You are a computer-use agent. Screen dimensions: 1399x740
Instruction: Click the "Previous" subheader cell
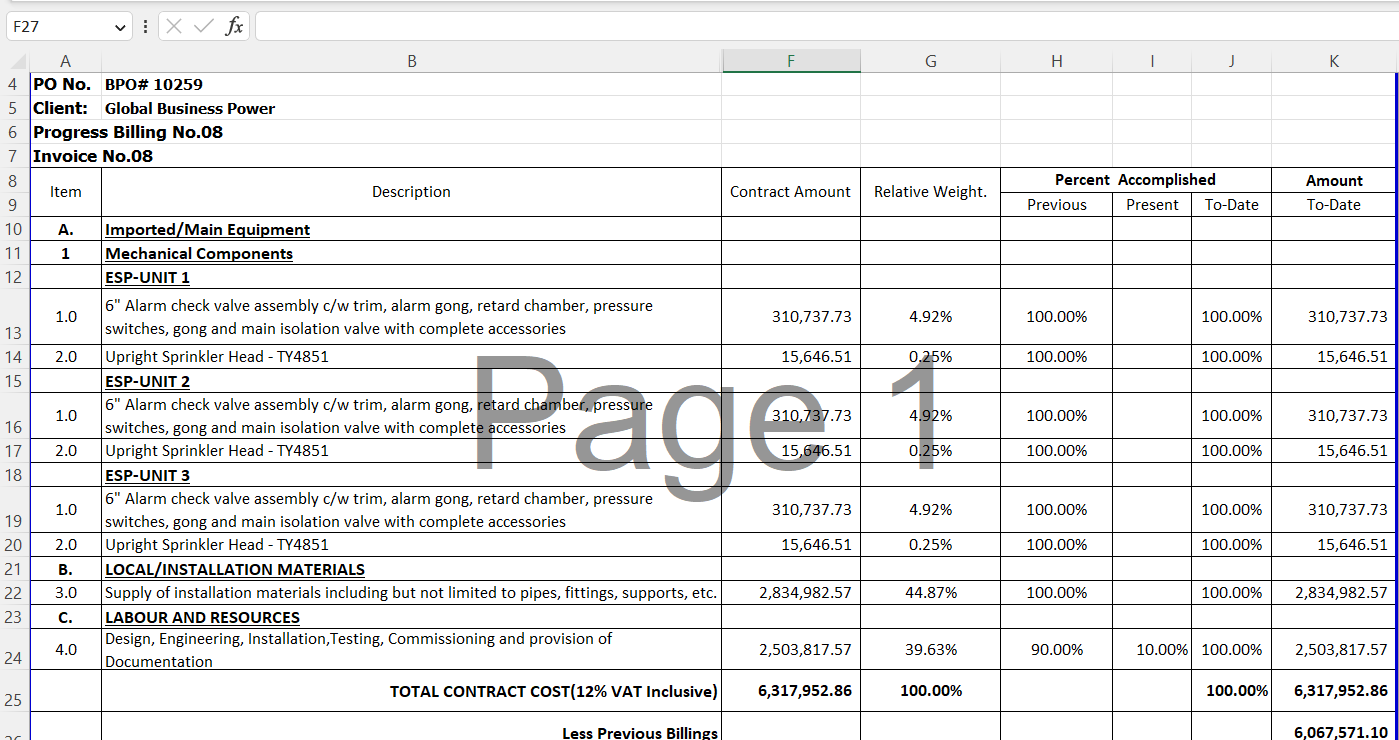tap(1056, 204)
